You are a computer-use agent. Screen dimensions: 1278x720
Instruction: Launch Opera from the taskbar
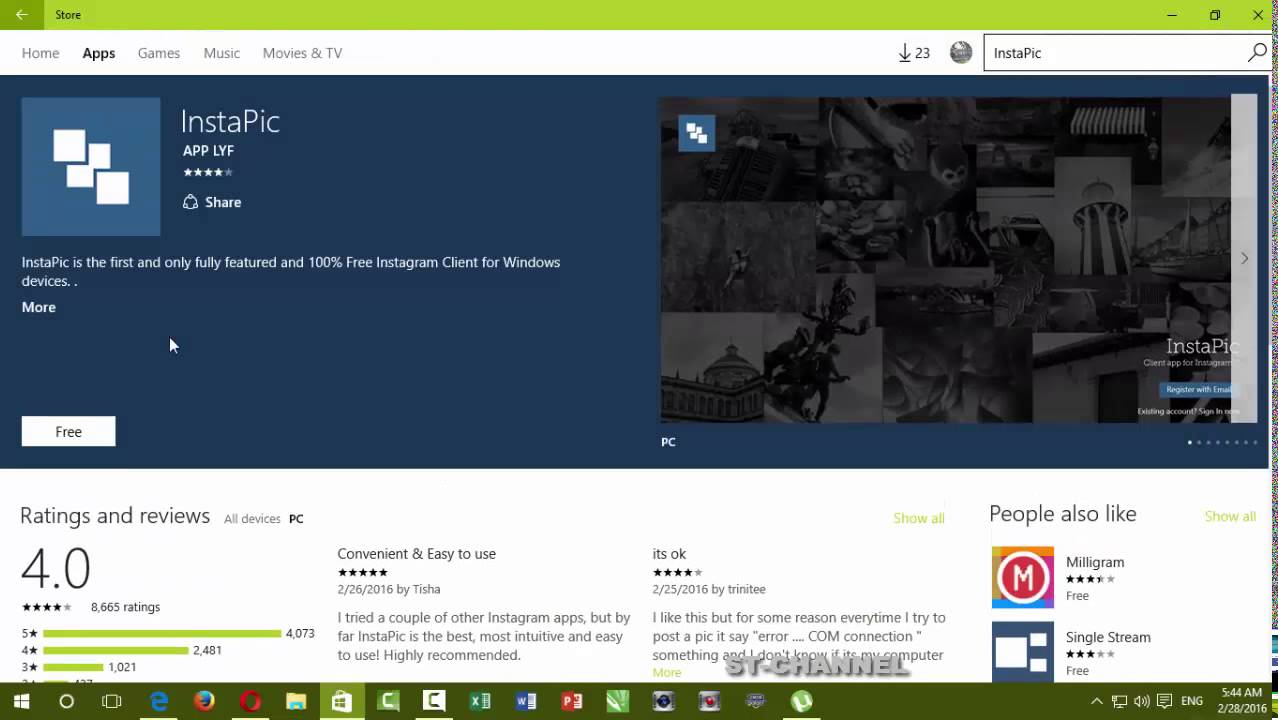pyautogui.click(x=250, y=701)
